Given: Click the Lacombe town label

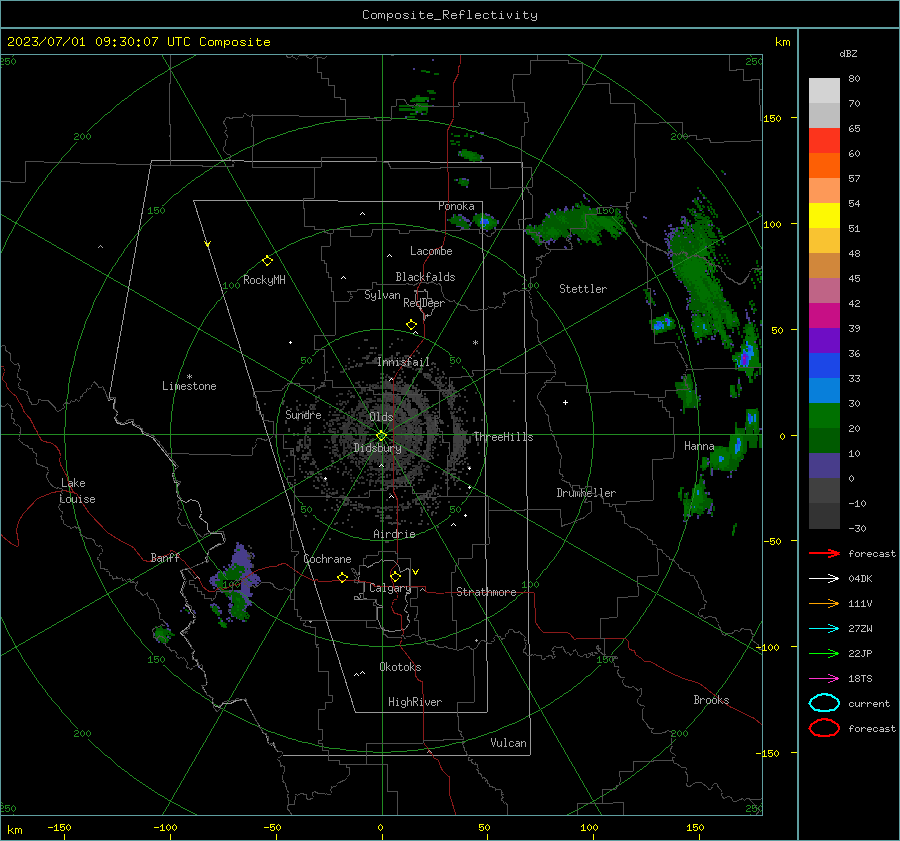Looking at the screenshot, I should pos(431,251).
